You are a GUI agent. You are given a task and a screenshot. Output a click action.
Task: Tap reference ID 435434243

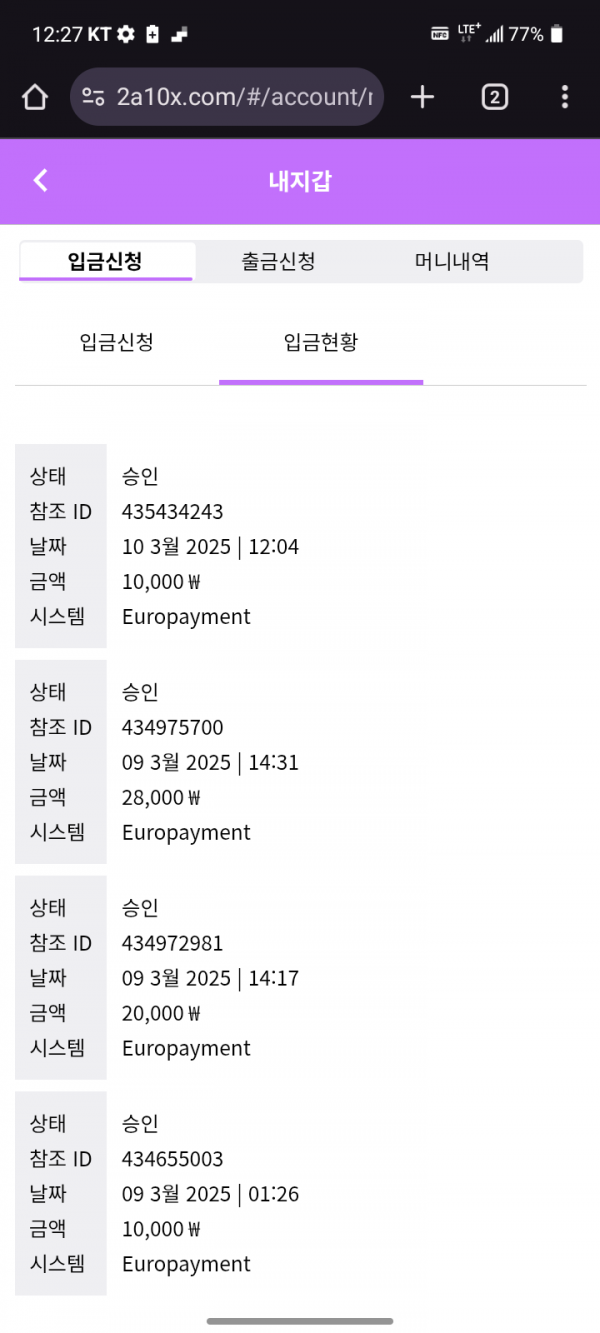[x=173, y=512]
